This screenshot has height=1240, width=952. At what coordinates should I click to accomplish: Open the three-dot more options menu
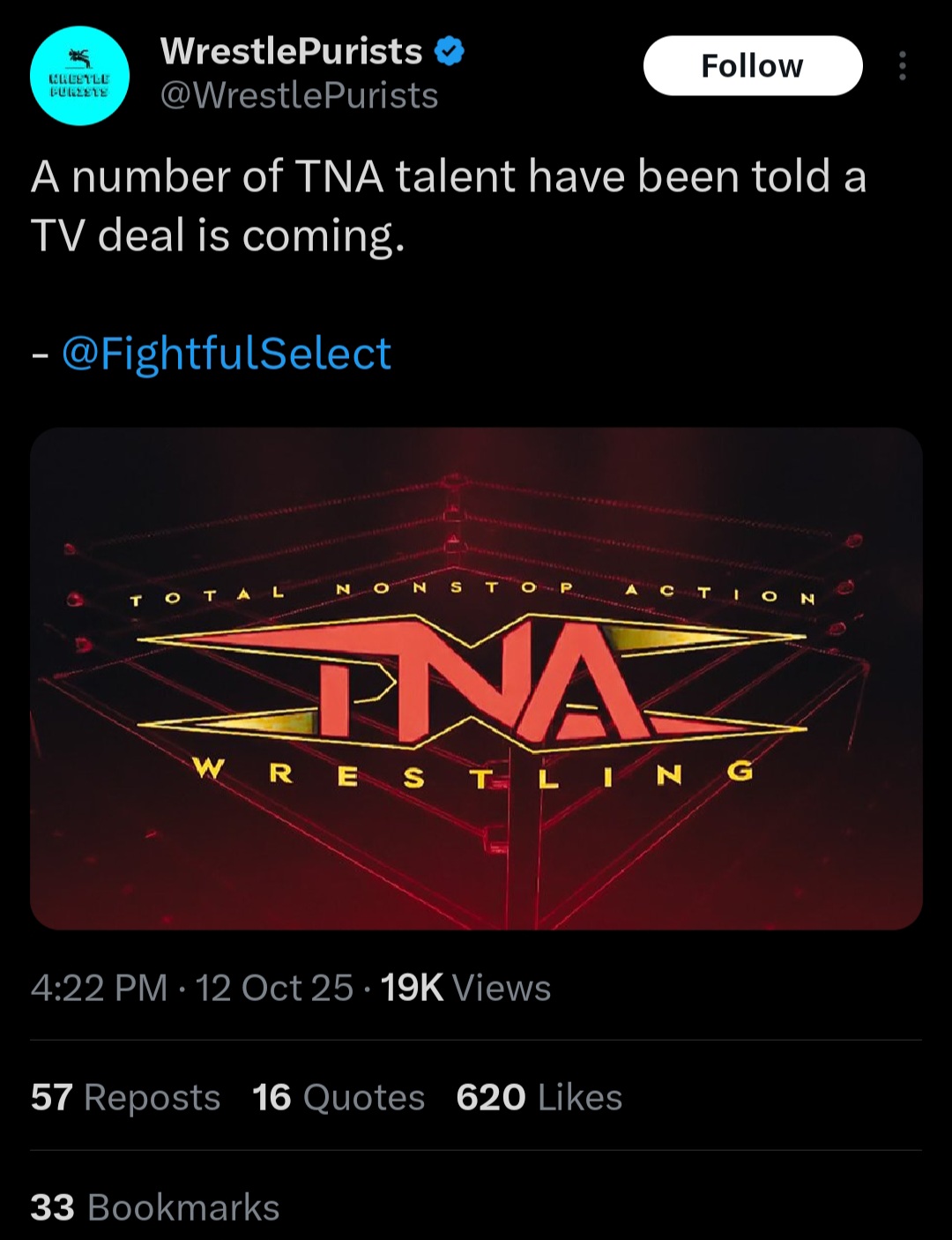coord(902,66)
